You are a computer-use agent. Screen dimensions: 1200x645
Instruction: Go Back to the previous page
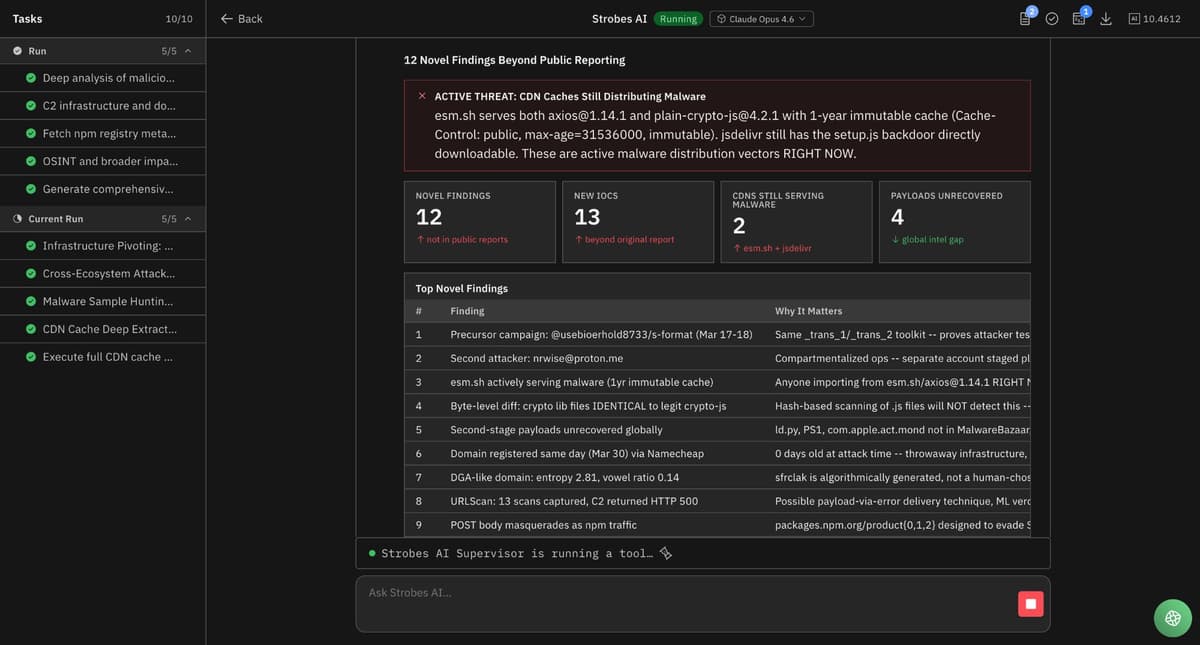click(241, 18)
